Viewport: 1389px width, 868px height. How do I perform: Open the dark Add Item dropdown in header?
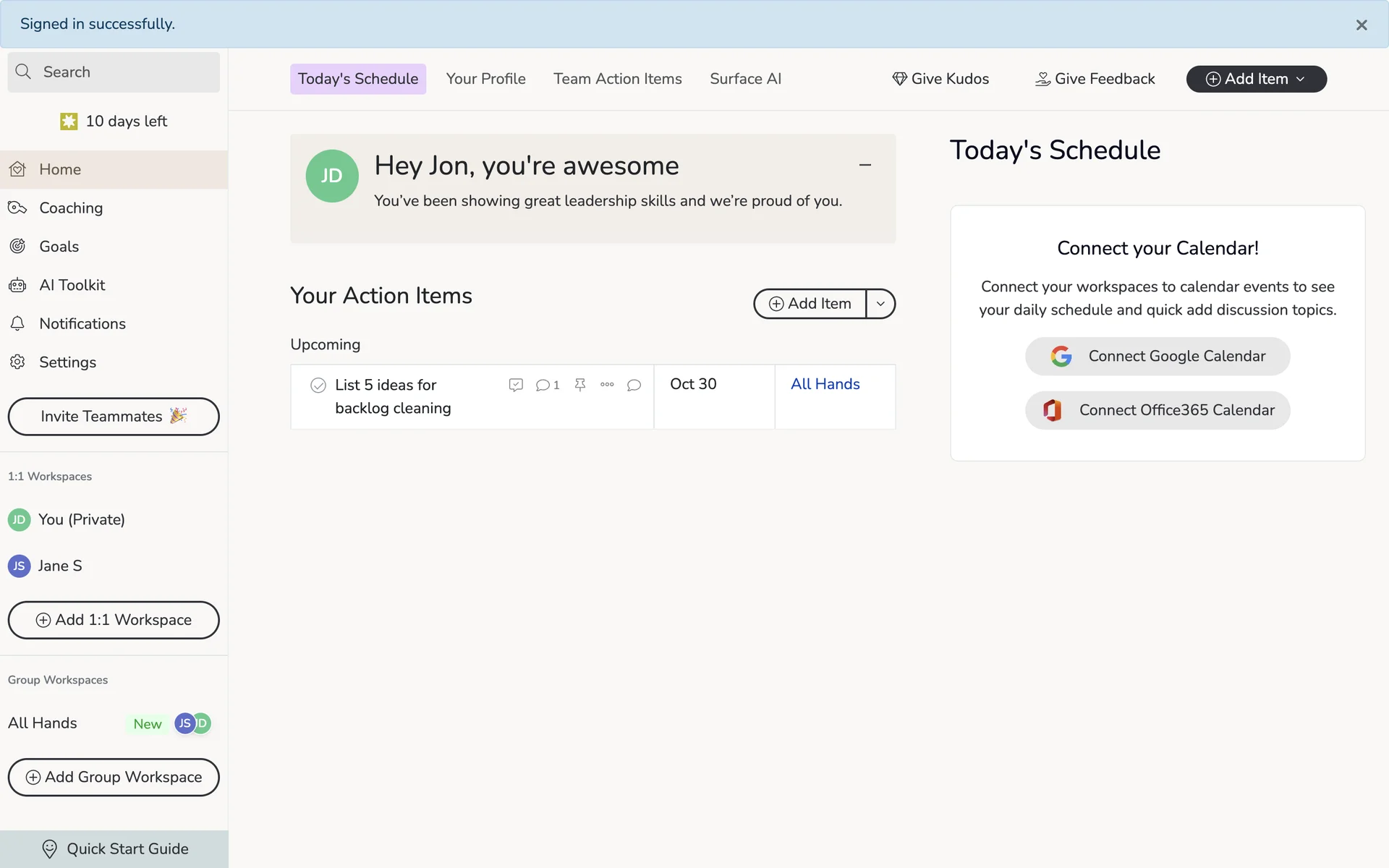(1256, 79)
